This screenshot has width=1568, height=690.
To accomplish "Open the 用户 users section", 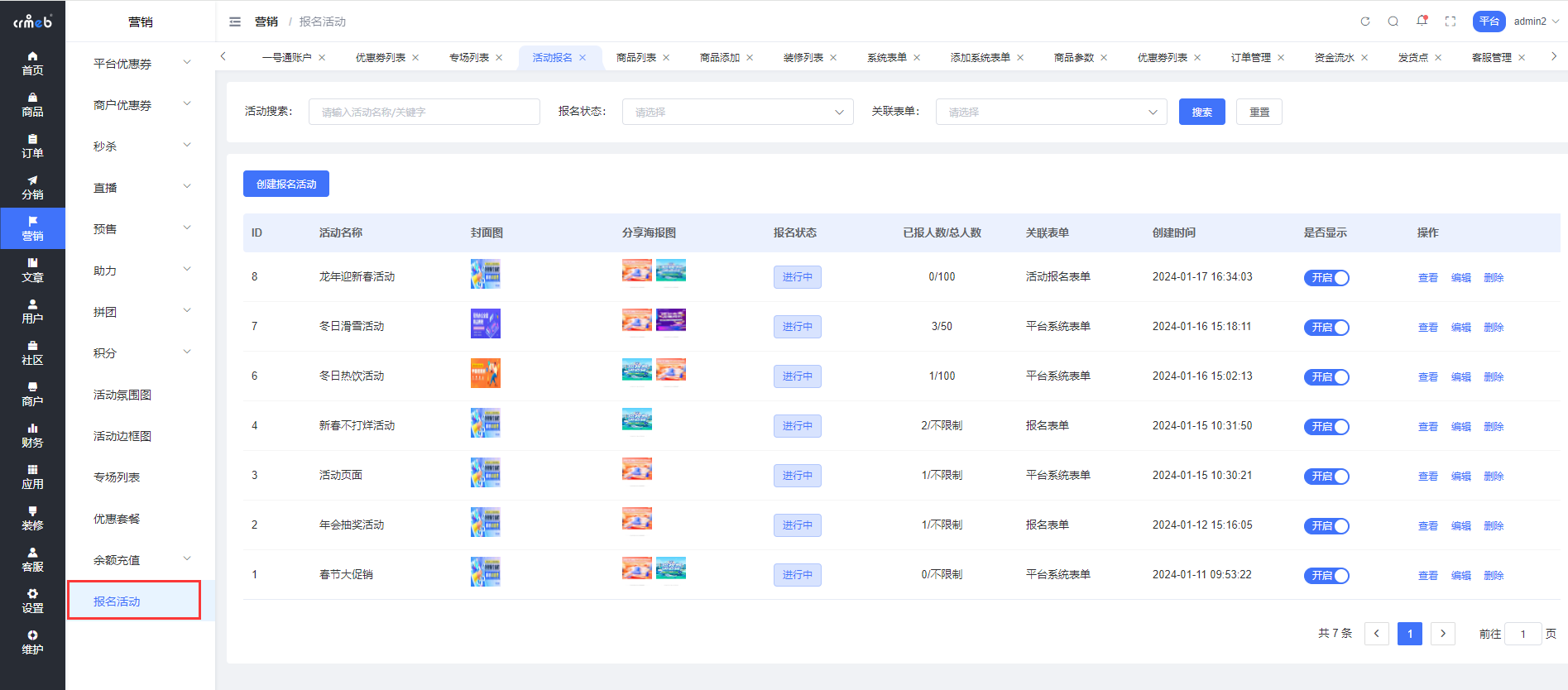I will tap(32, 311).
